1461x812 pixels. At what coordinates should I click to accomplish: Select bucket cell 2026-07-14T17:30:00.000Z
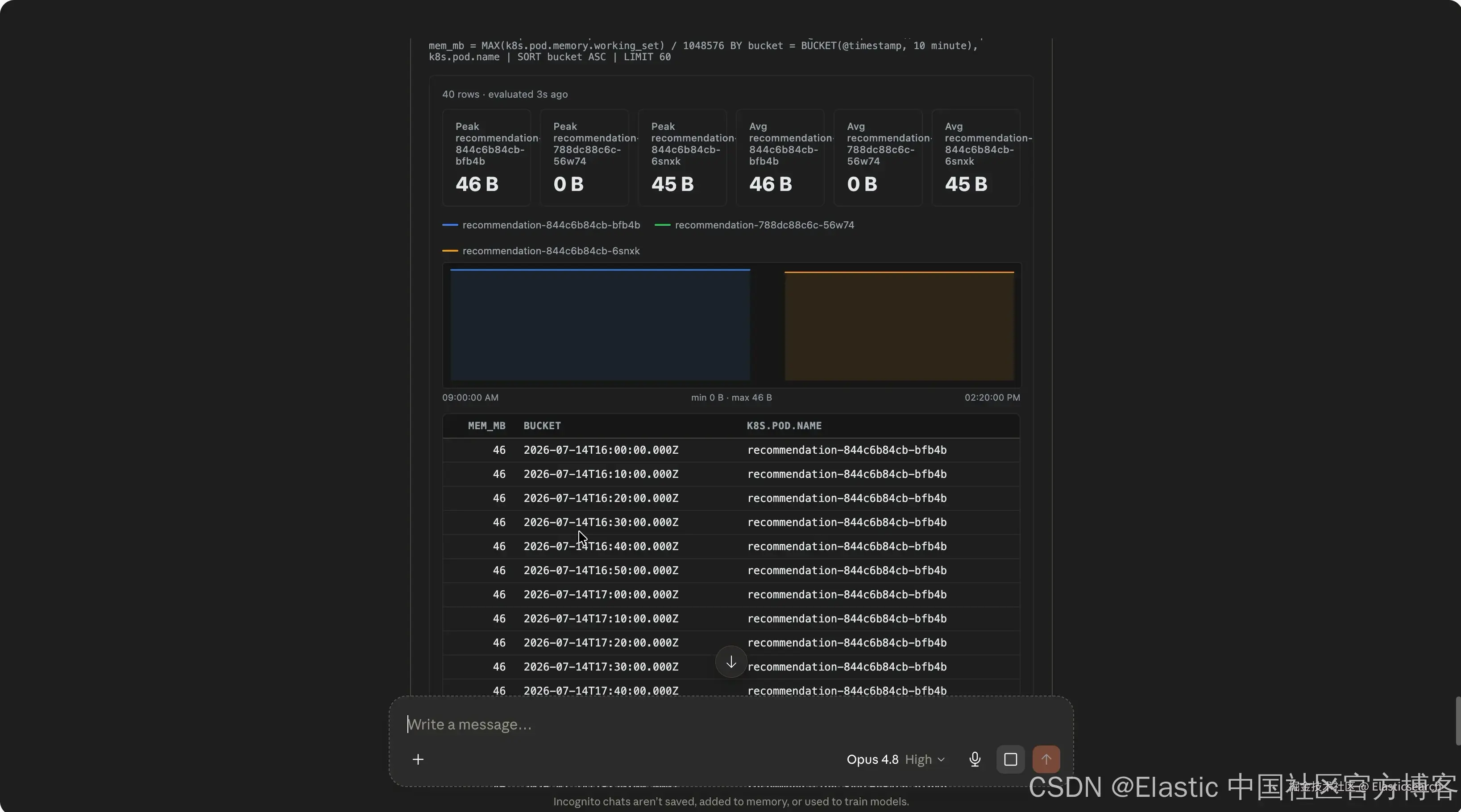(601, 667)
